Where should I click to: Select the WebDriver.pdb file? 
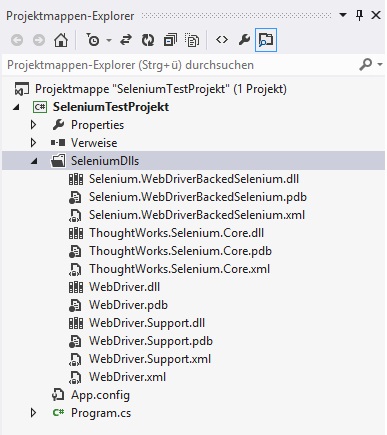coord(128,305)
